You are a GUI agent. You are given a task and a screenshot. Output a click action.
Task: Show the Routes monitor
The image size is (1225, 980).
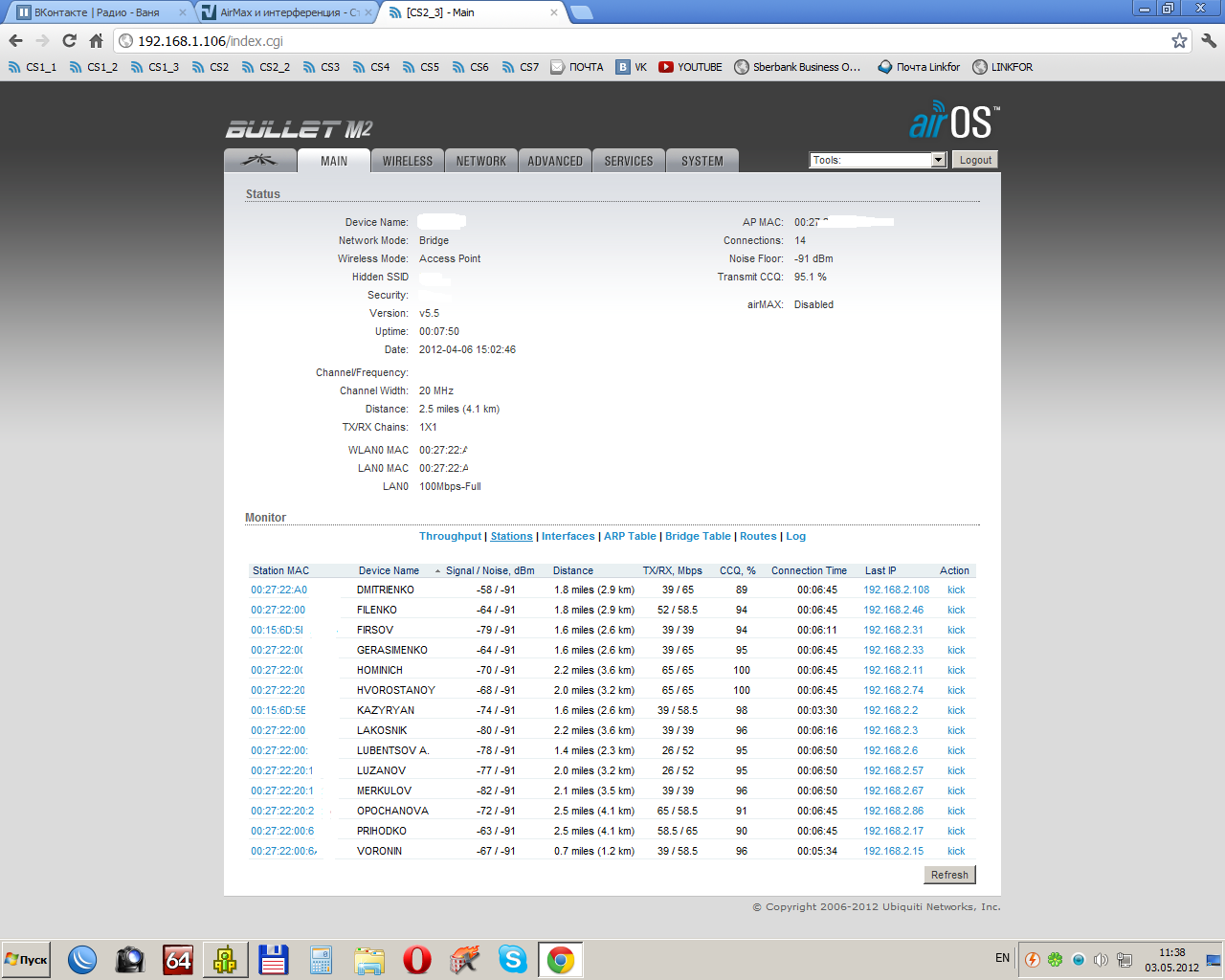coord(758,536)
